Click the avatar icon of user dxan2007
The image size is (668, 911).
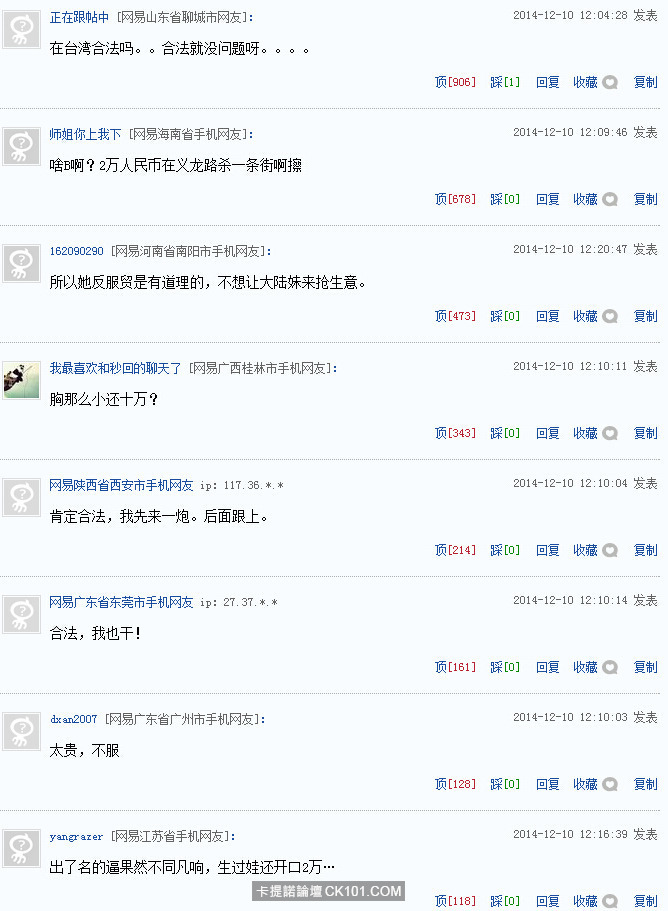[21, 731]
